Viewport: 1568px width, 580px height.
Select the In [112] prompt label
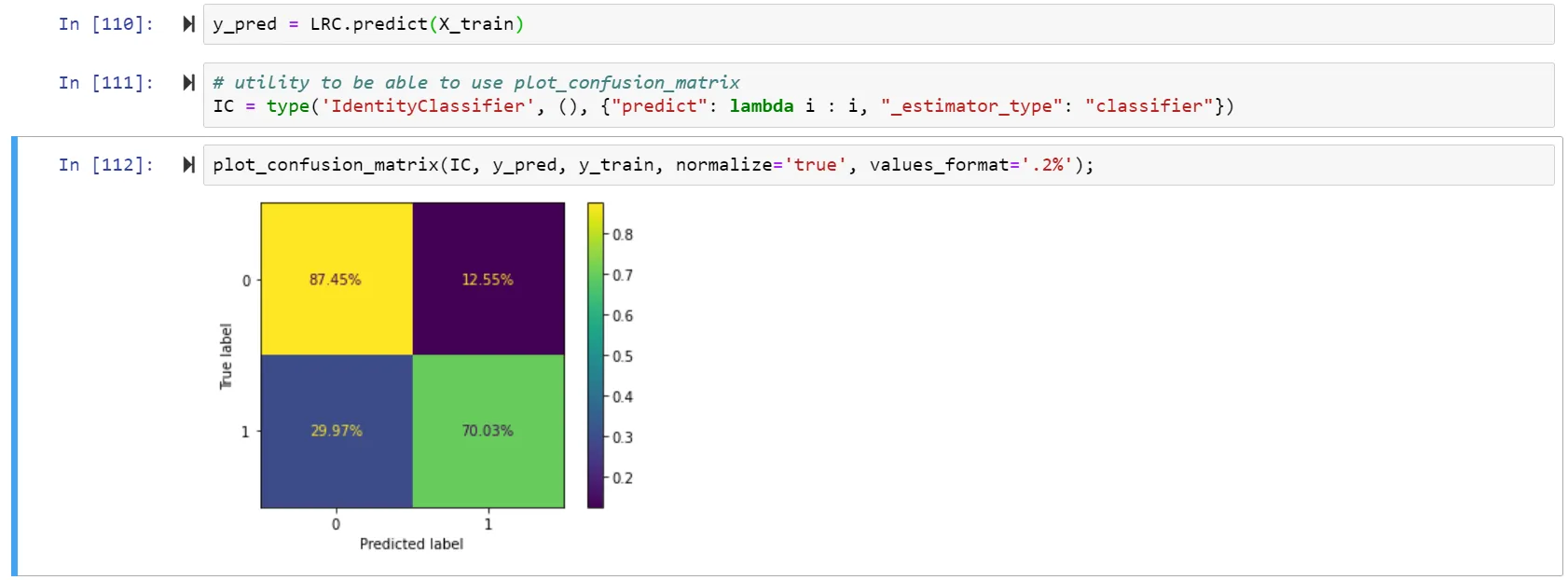click(x=106, y=165)
